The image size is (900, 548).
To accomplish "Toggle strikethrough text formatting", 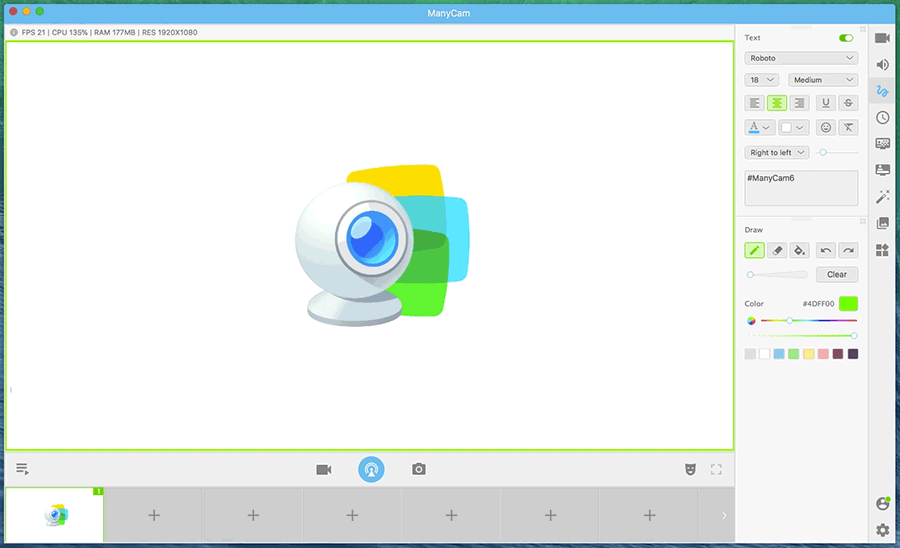I will [x=848, y=103].
